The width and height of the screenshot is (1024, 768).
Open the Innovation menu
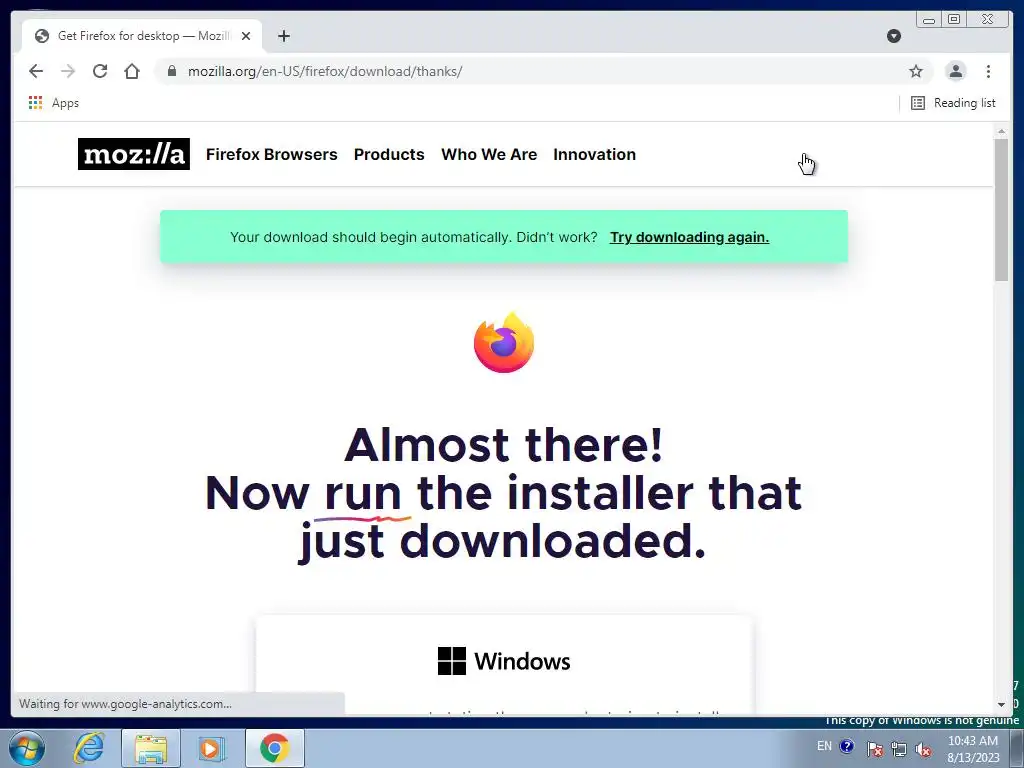[x=594, y=154]
